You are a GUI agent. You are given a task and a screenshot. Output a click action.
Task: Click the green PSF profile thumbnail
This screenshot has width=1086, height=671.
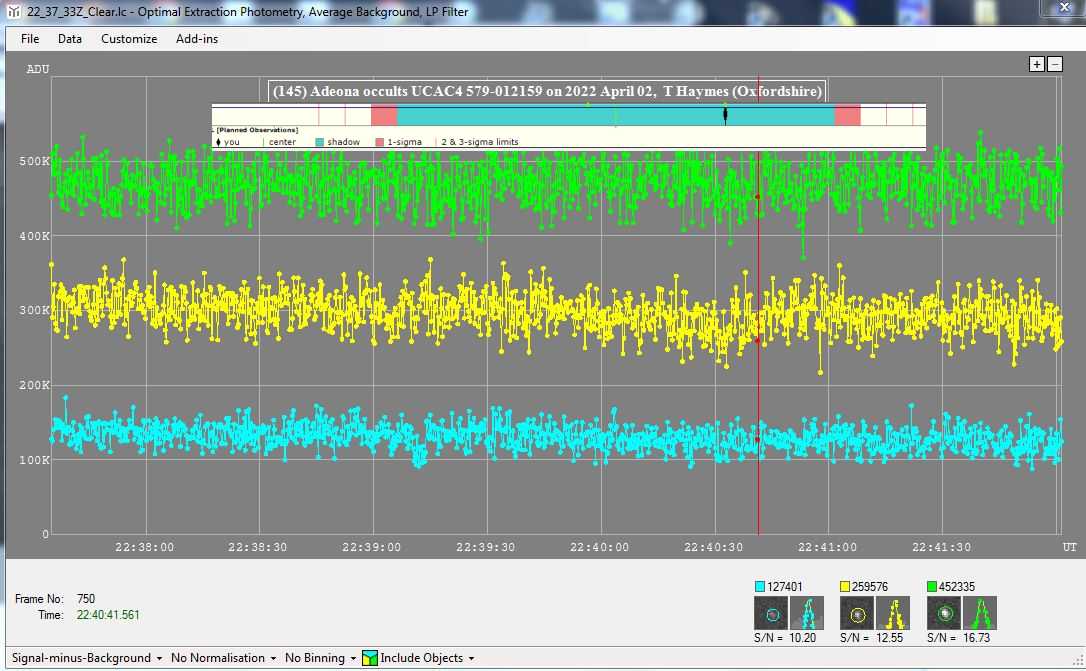coord(982,613)
